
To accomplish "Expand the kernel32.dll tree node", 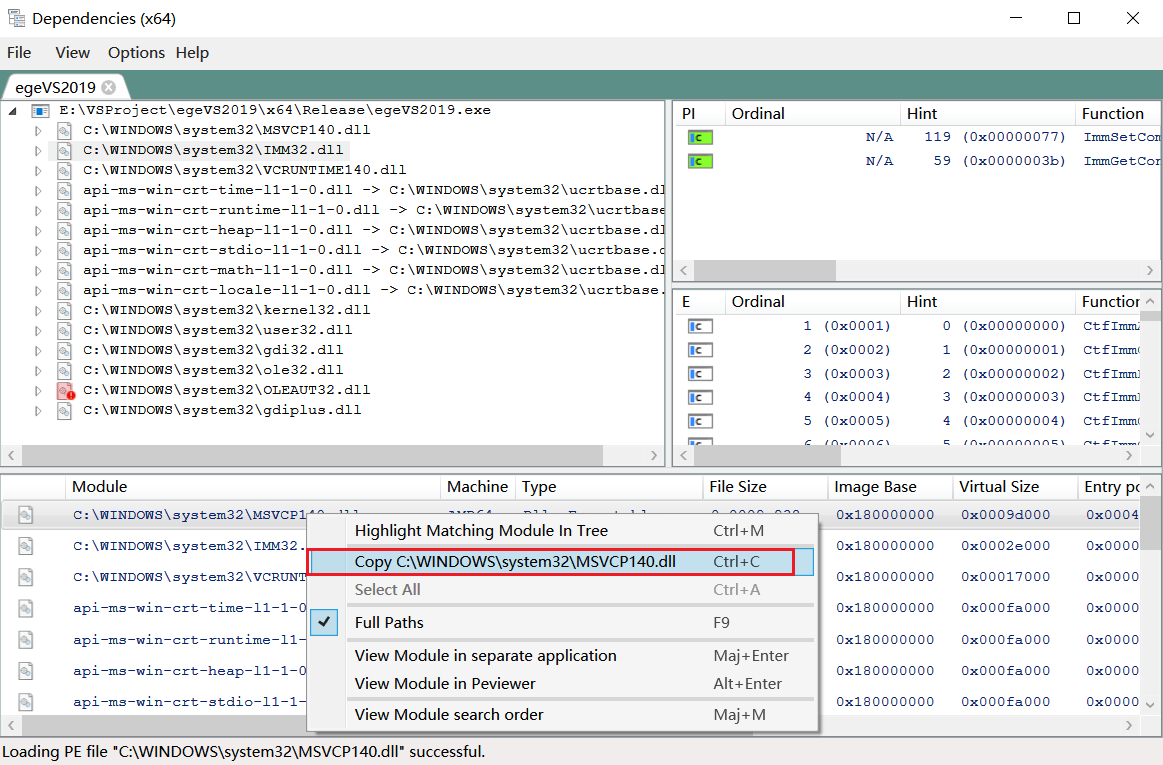I will coord(38,310).
